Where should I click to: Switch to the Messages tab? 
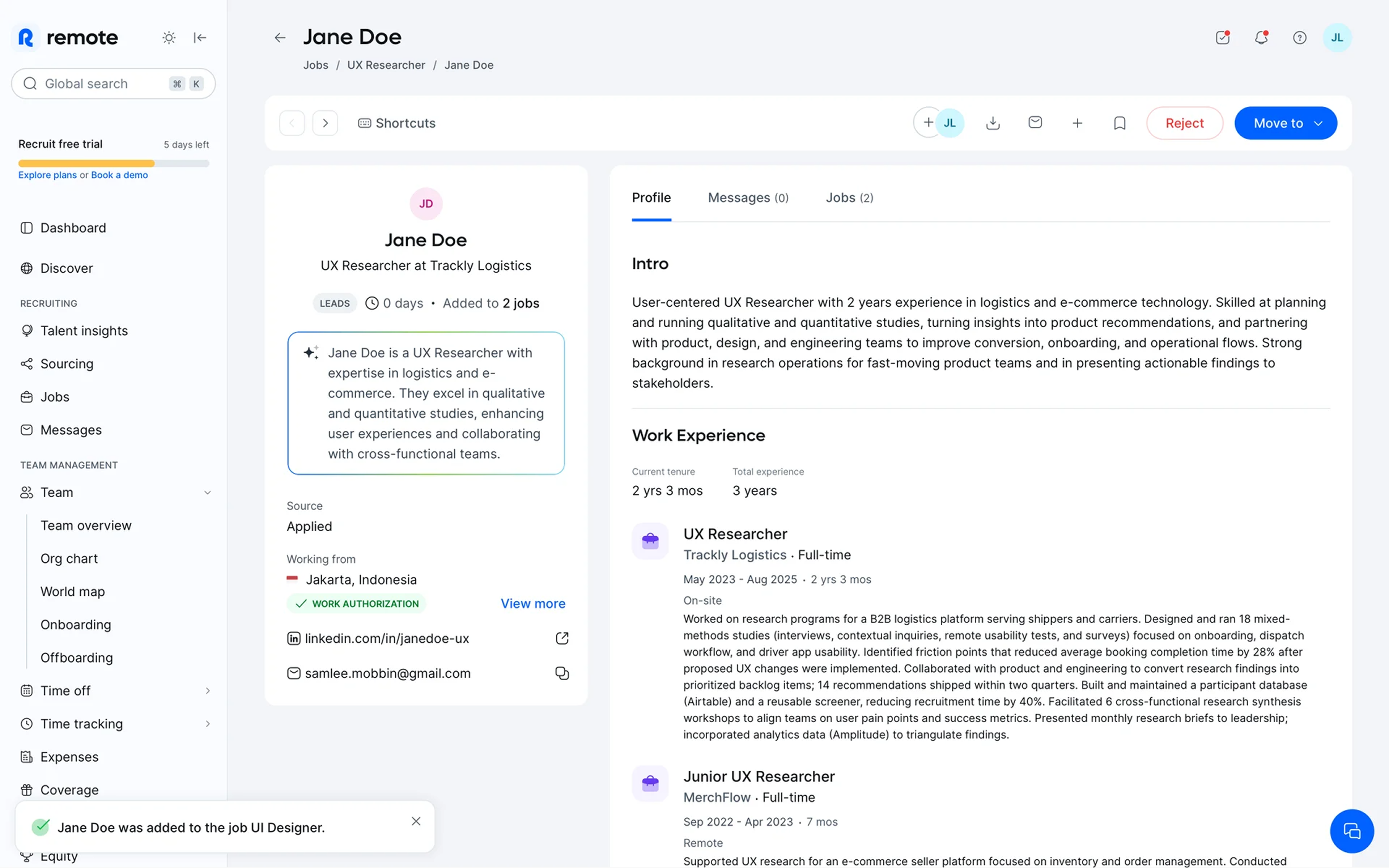coord(748,197)
